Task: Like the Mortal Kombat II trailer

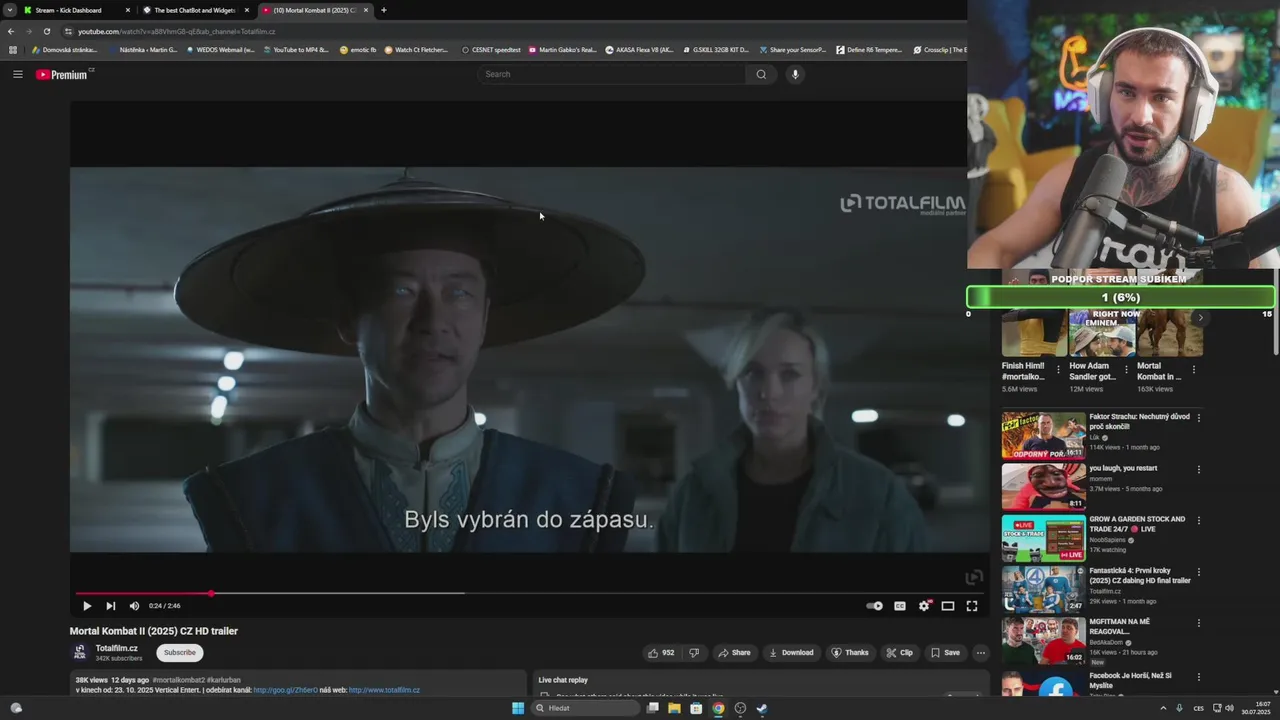Action: (661, 653)
